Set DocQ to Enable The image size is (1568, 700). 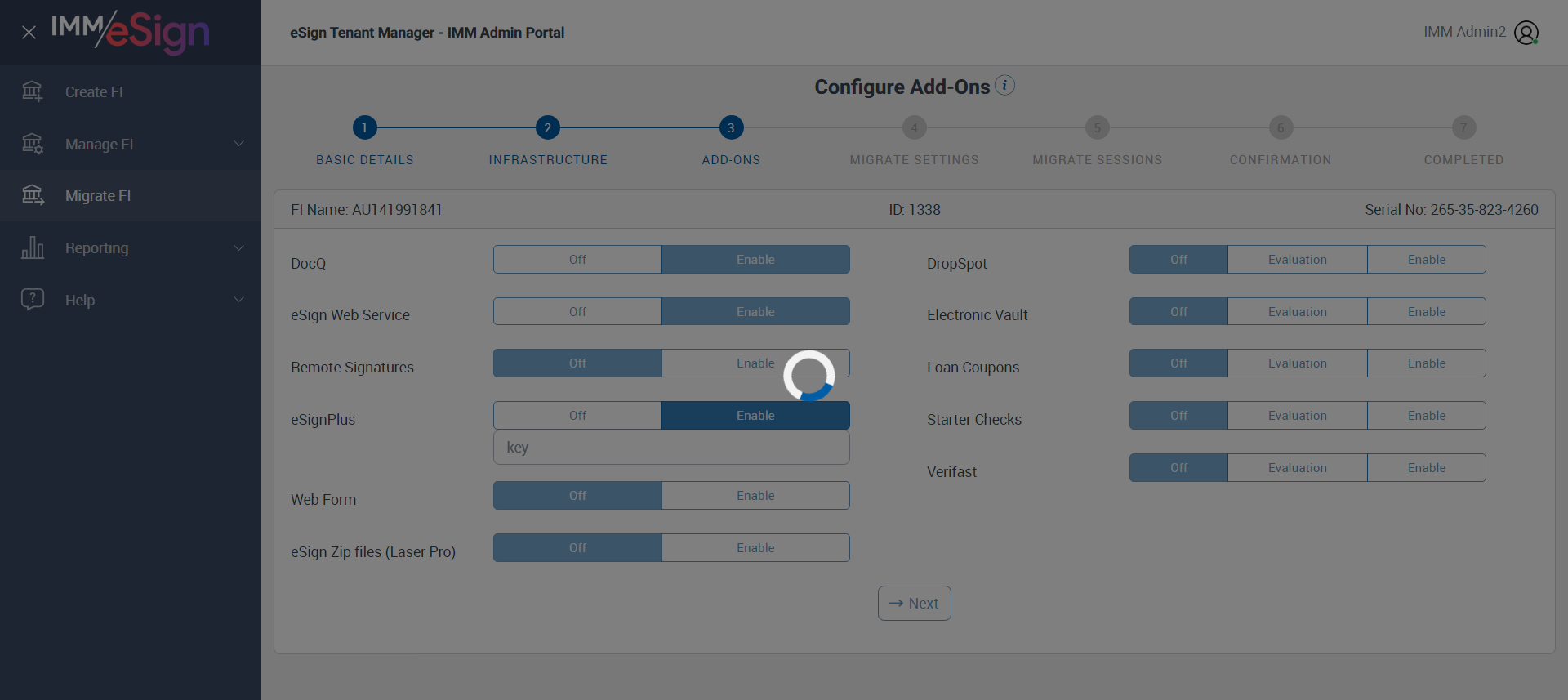(x=755, y=260)
